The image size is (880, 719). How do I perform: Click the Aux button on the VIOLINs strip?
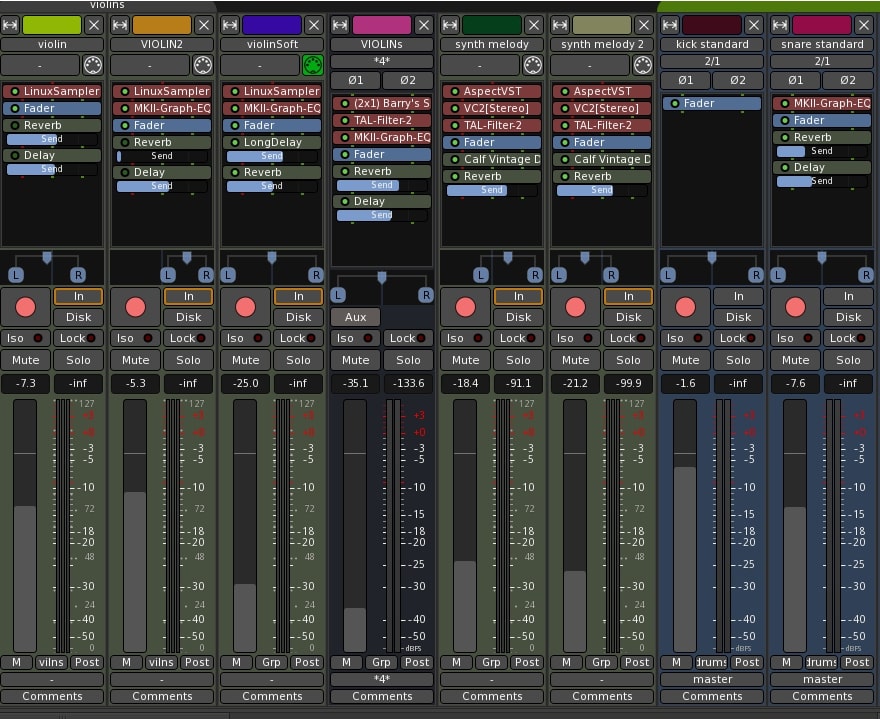click(x=355, y=317)
